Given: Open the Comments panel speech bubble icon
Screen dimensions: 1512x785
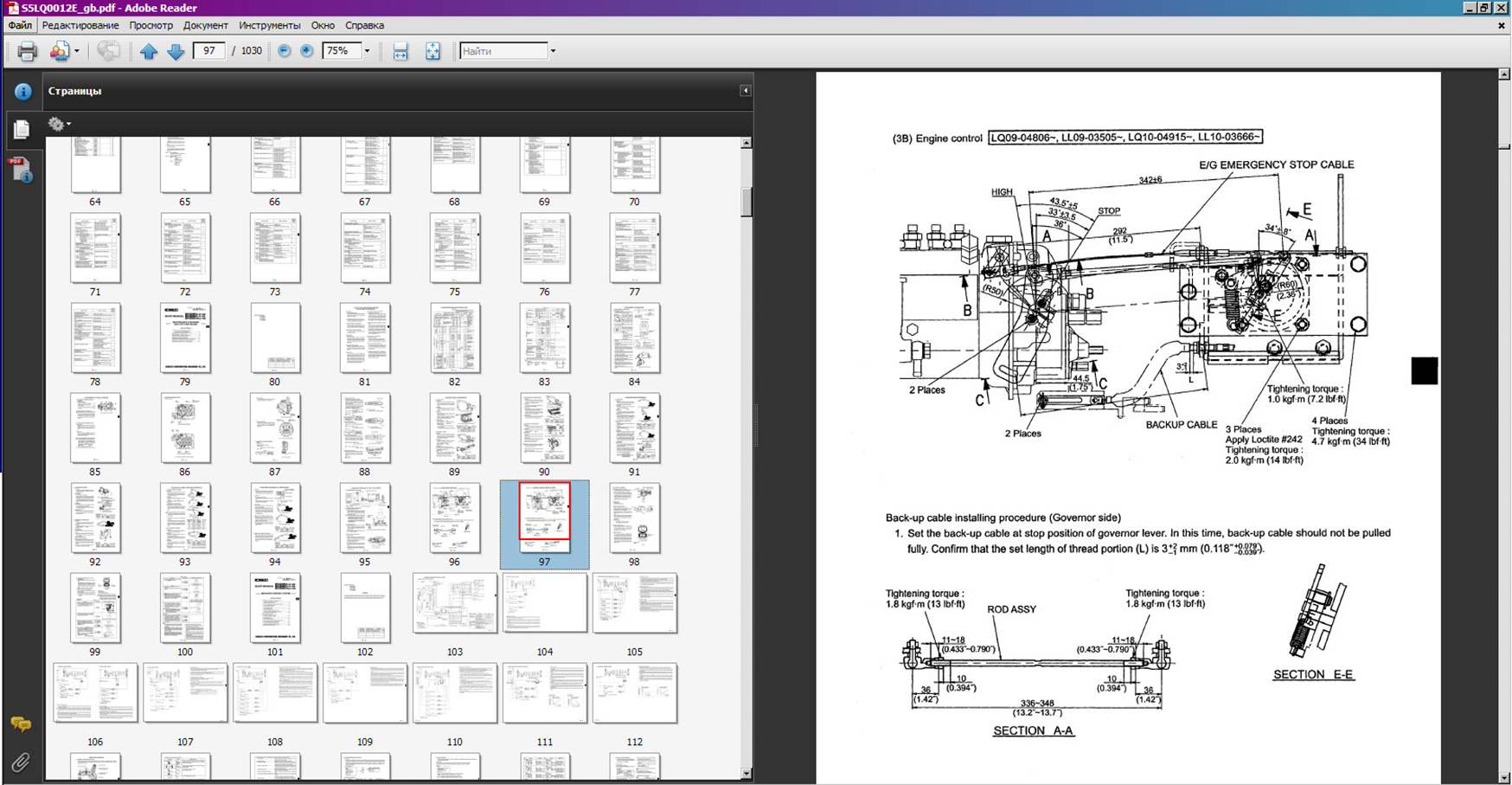Looking at the screenshot, I should [x=21, y=724].
